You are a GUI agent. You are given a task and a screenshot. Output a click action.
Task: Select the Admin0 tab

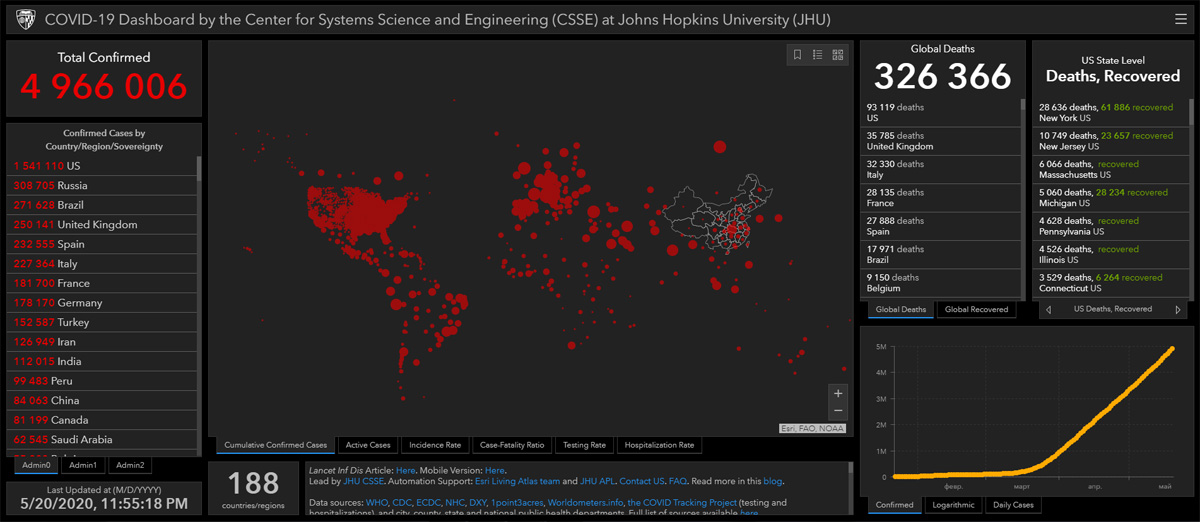tap(37, 465)
